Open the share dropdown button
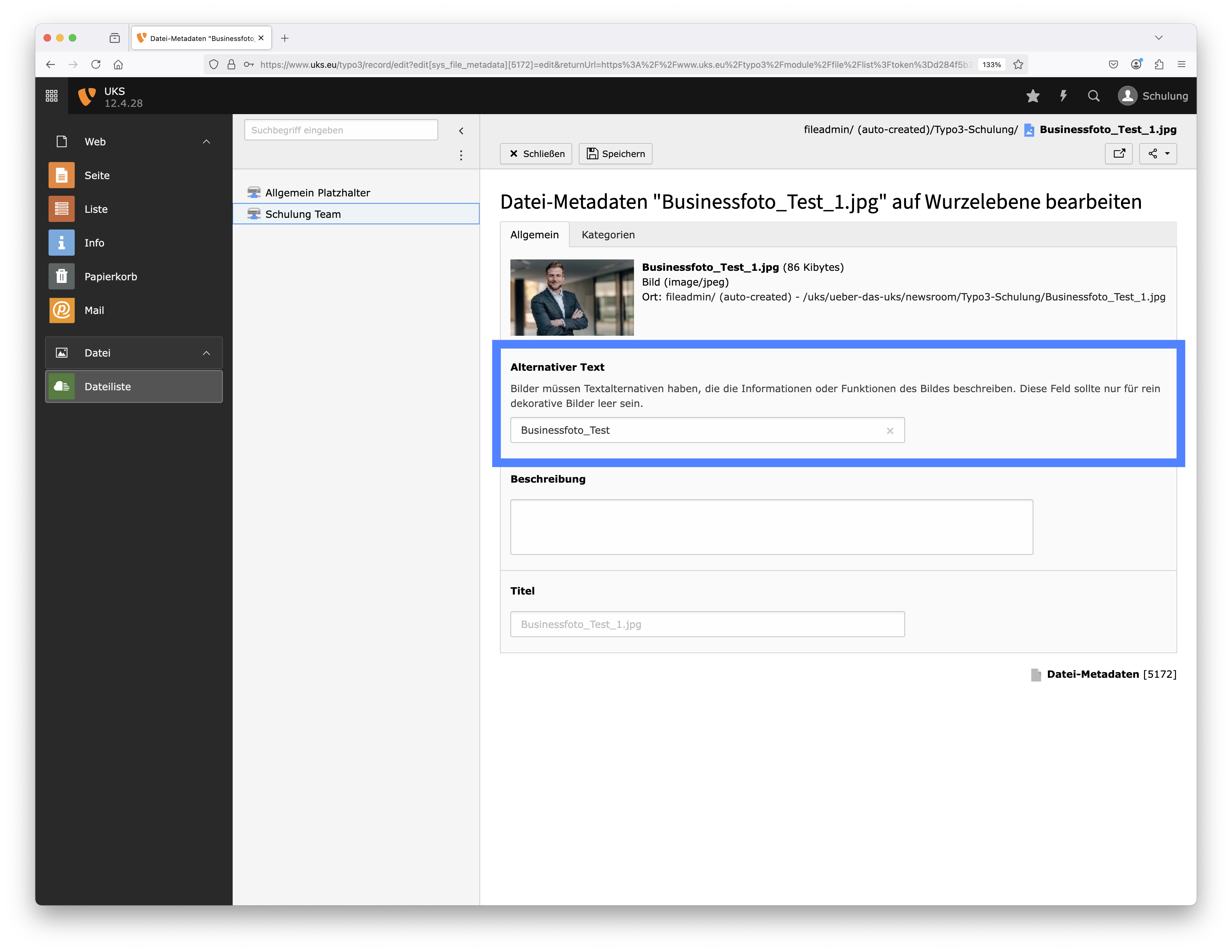This screenshot has width=1232, height=952. [x=1158, y=154]
